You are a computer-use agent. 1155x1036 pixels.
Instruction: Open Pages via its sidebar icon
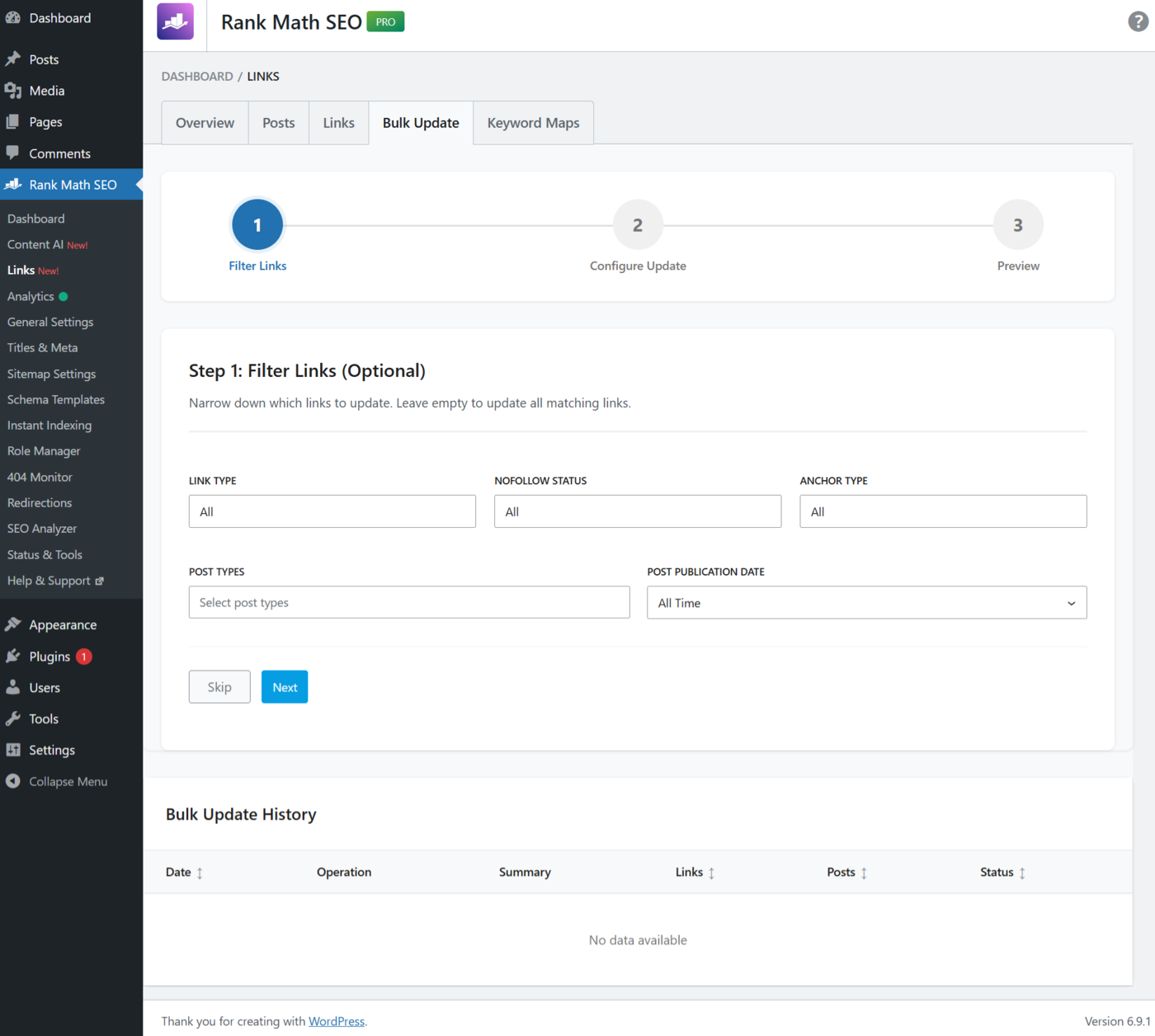14,121
